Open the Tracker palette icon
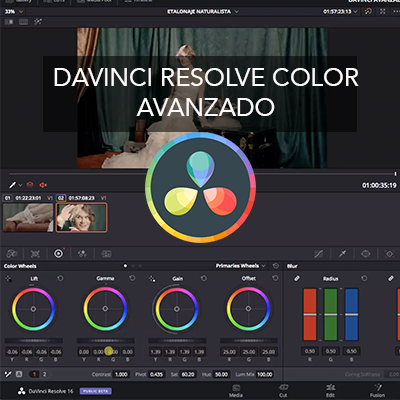 (x=389, y=254)
